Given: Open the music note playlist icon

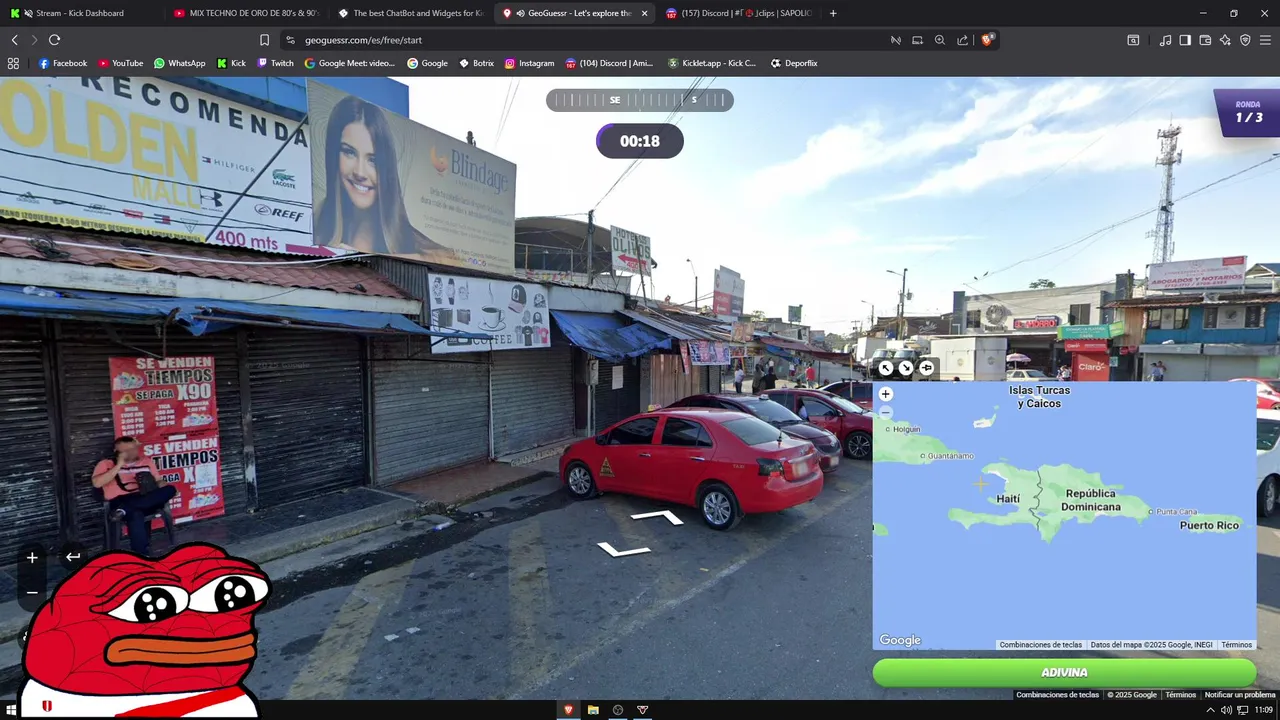Looking at the screenshot, I should 1165,40.
